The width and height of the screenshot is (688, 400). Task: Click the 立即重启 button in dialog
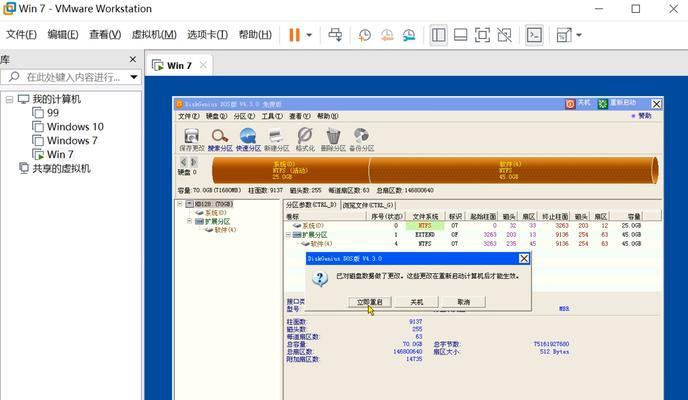[x=369, y=302]
